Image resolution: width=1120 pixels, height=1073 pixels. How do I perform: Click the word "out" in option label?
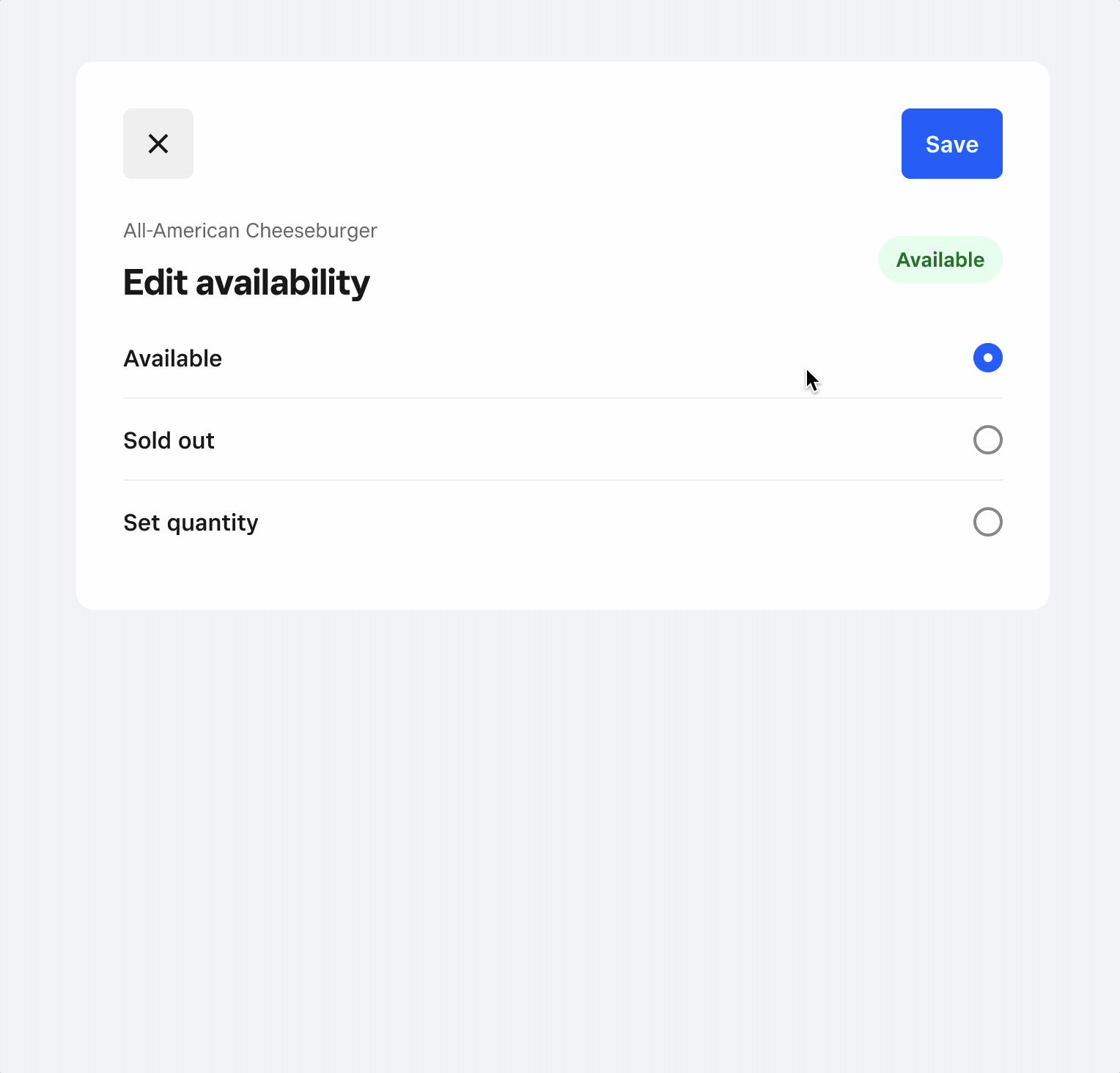pos(196,440)
